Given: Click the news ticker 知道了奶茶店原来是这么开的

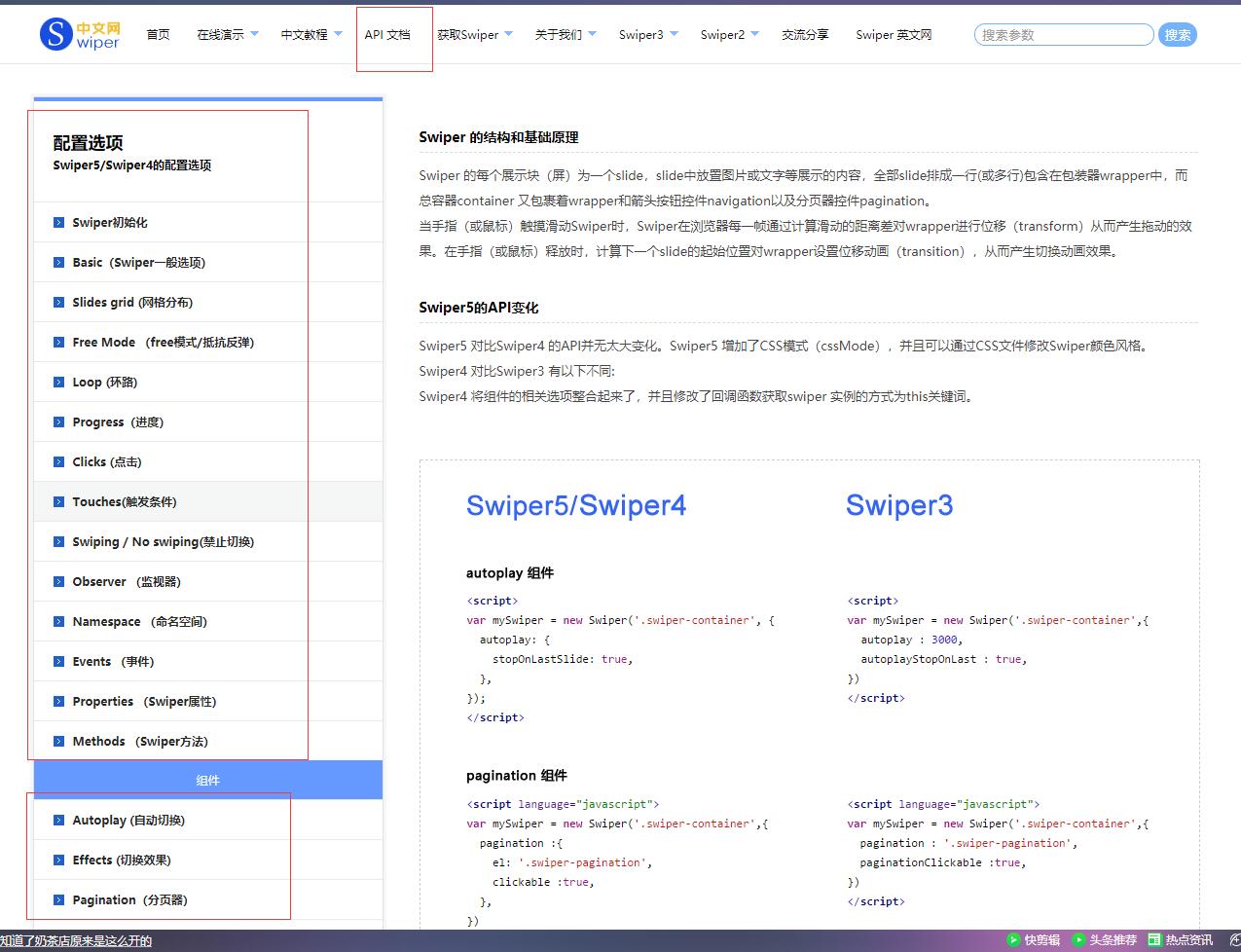Looking at the screenshot, I should coord(76,941).
